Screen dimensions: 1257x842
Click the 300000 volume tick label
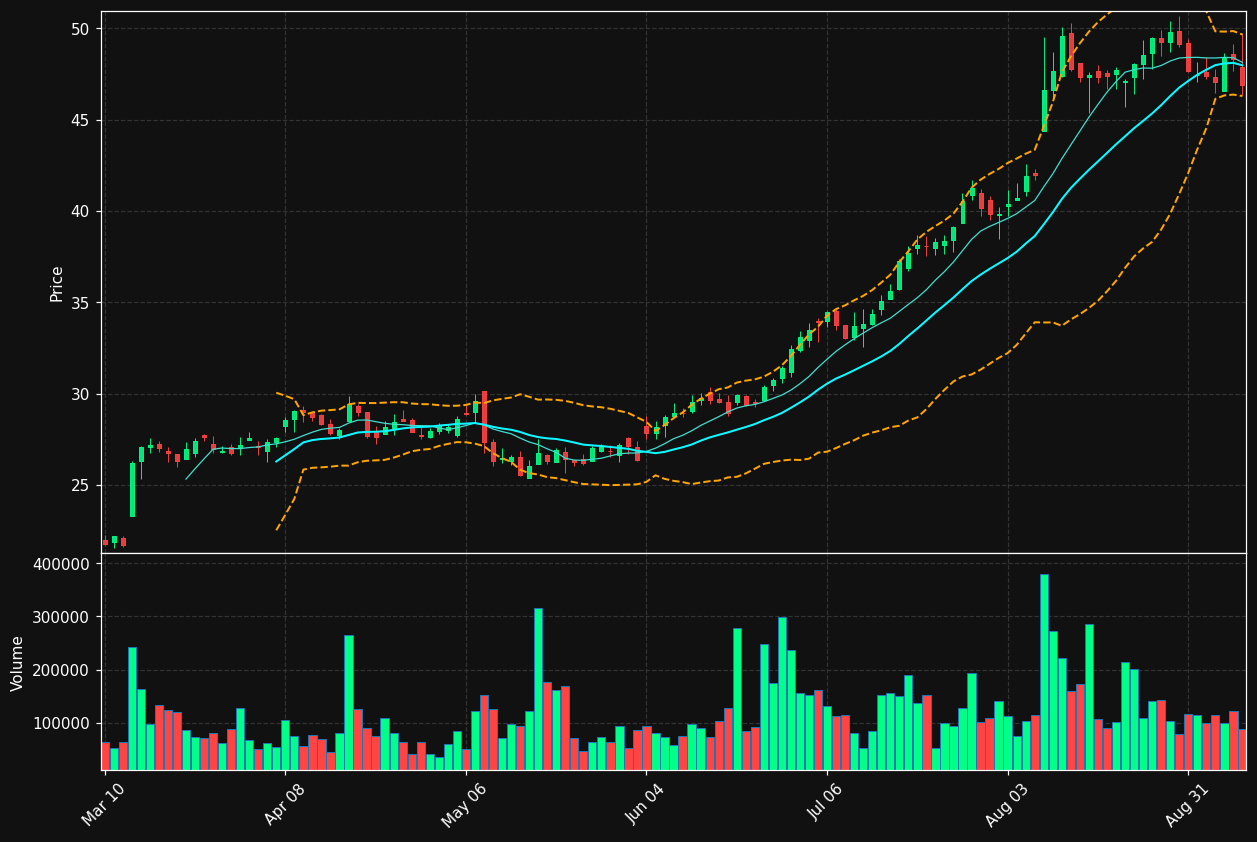(x=62, y=617)
